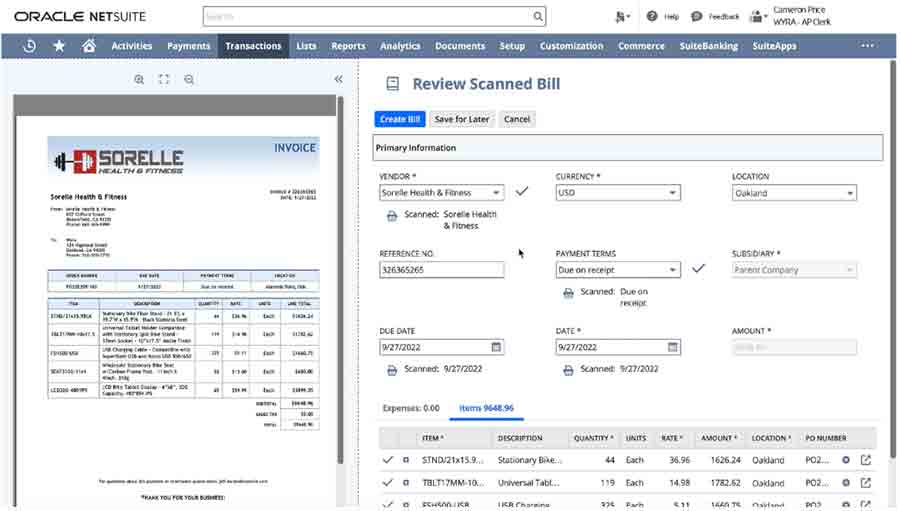900x511 pixels.
Task: Open the Due Date calendar picker
Action: (x=496, y=347)
